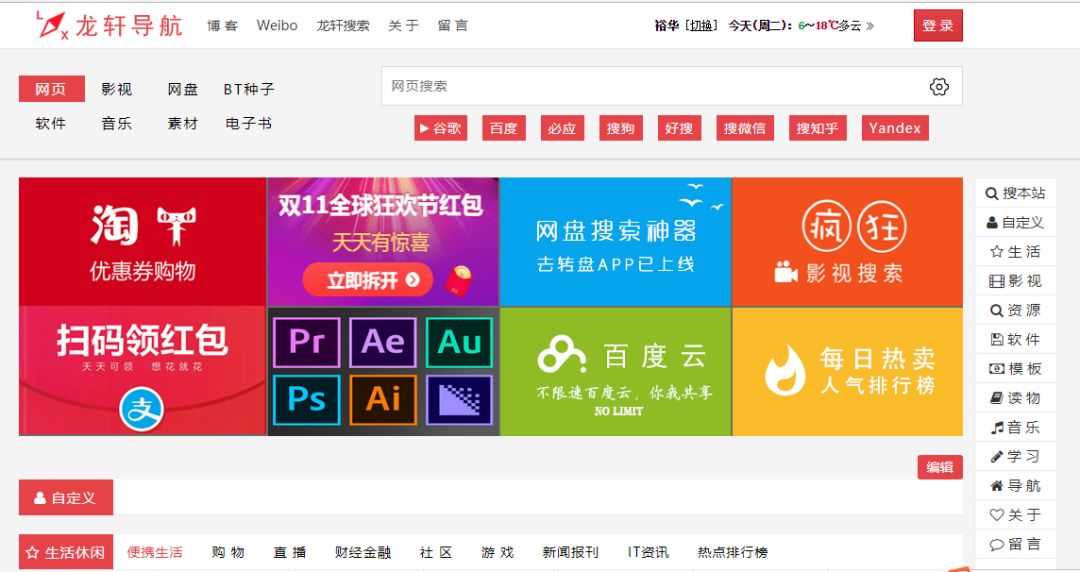Click the sidebar 导航 home item
1080x572 pixels.
[x=1015, y=486]
